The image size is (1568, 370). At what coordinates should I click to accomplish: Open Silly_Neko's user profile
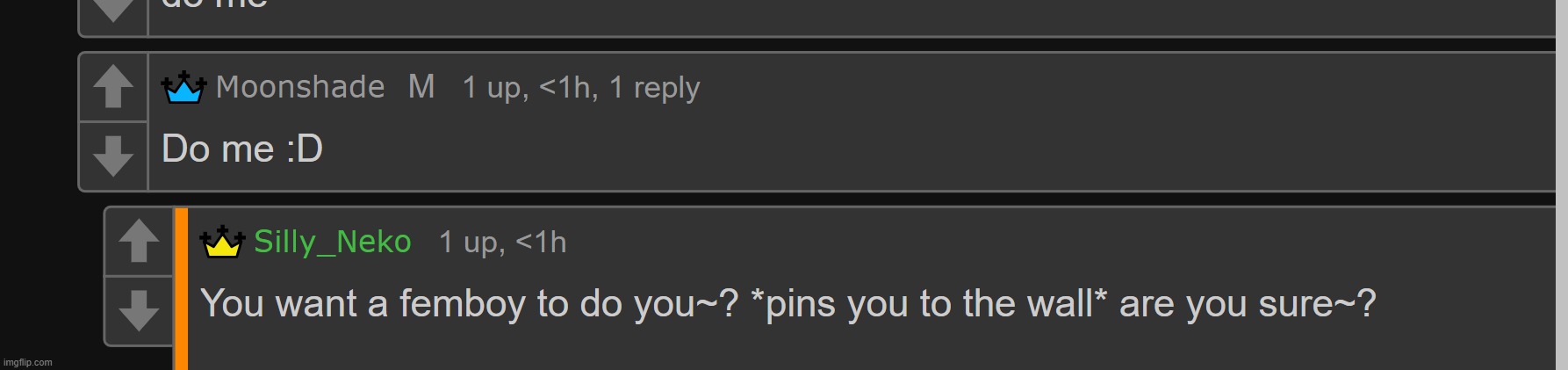[x=332, y=242]
